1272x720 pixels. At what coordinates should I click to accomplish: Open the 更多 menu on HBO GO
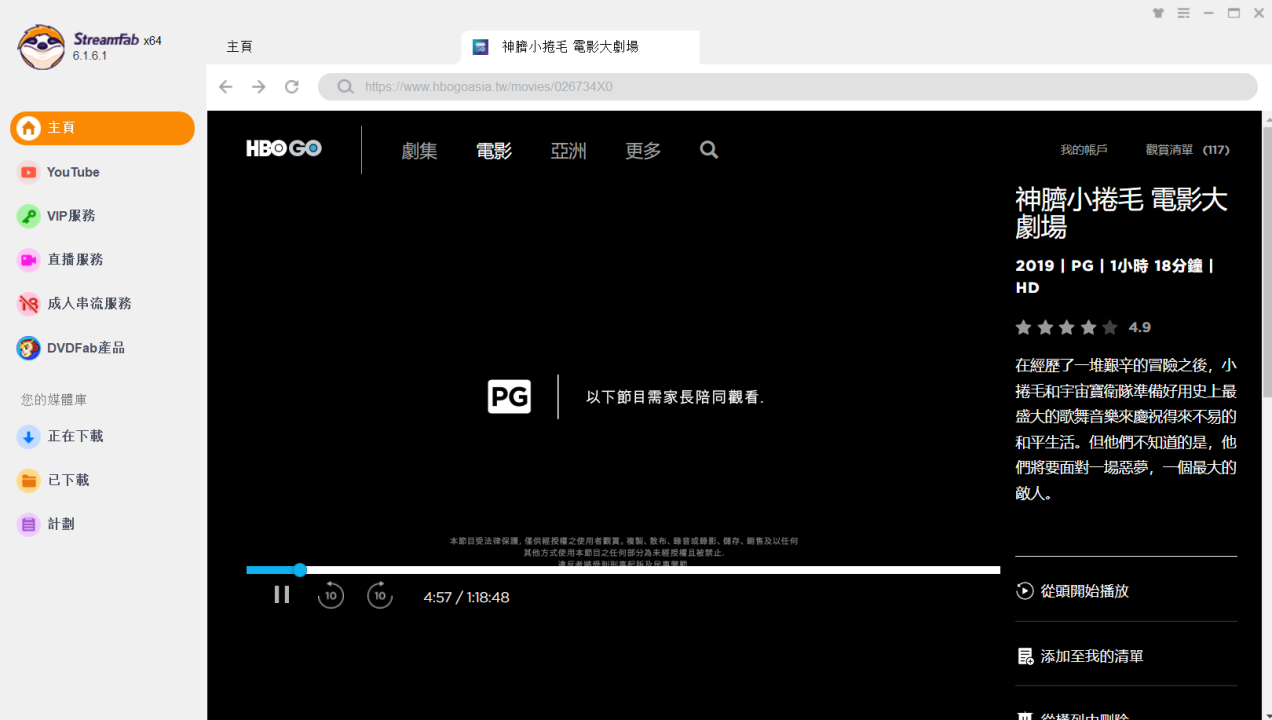tap(643, 151)
